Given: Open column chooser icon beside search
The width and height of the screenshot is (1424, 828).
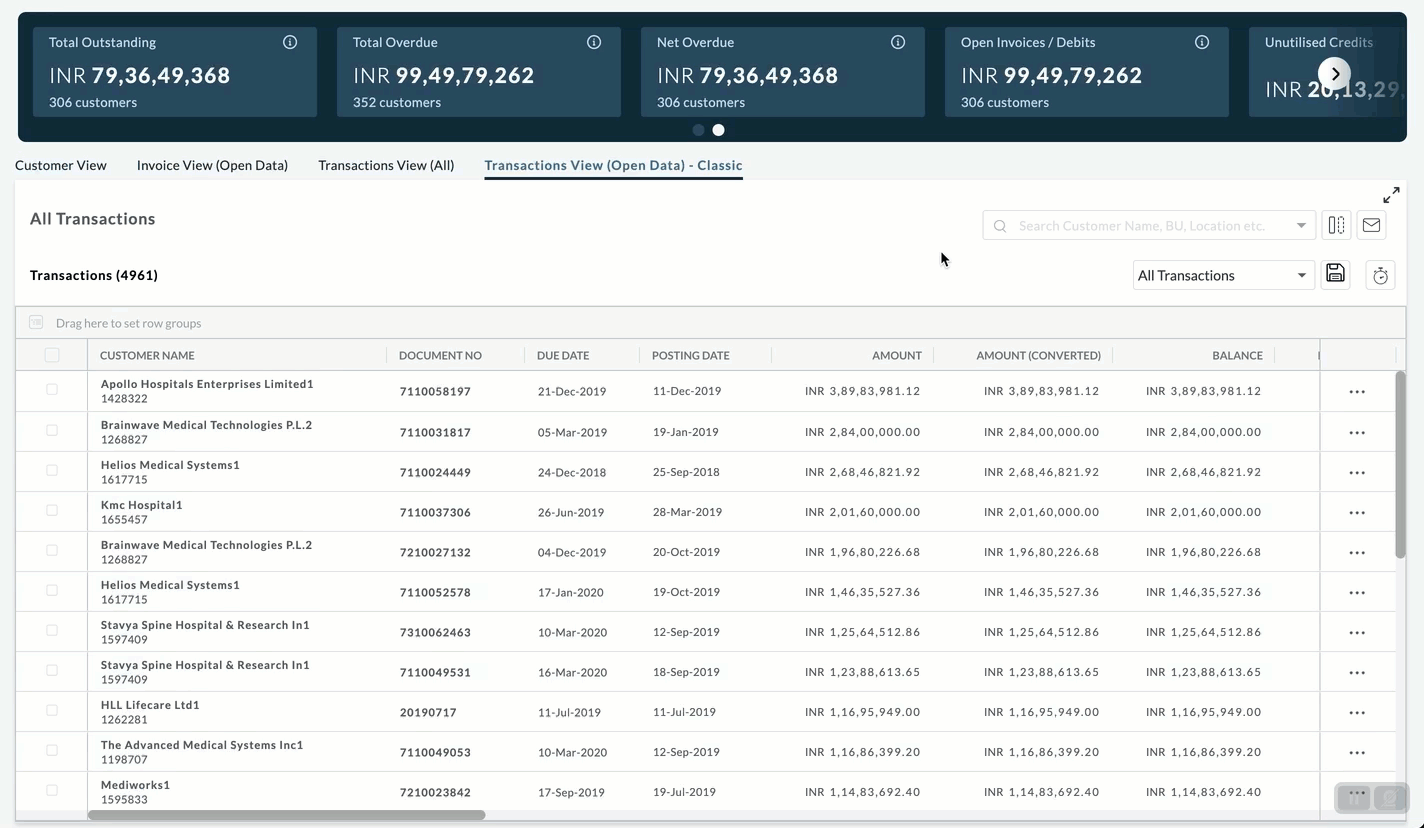Looking at the screenshot, I should 1336,225.
